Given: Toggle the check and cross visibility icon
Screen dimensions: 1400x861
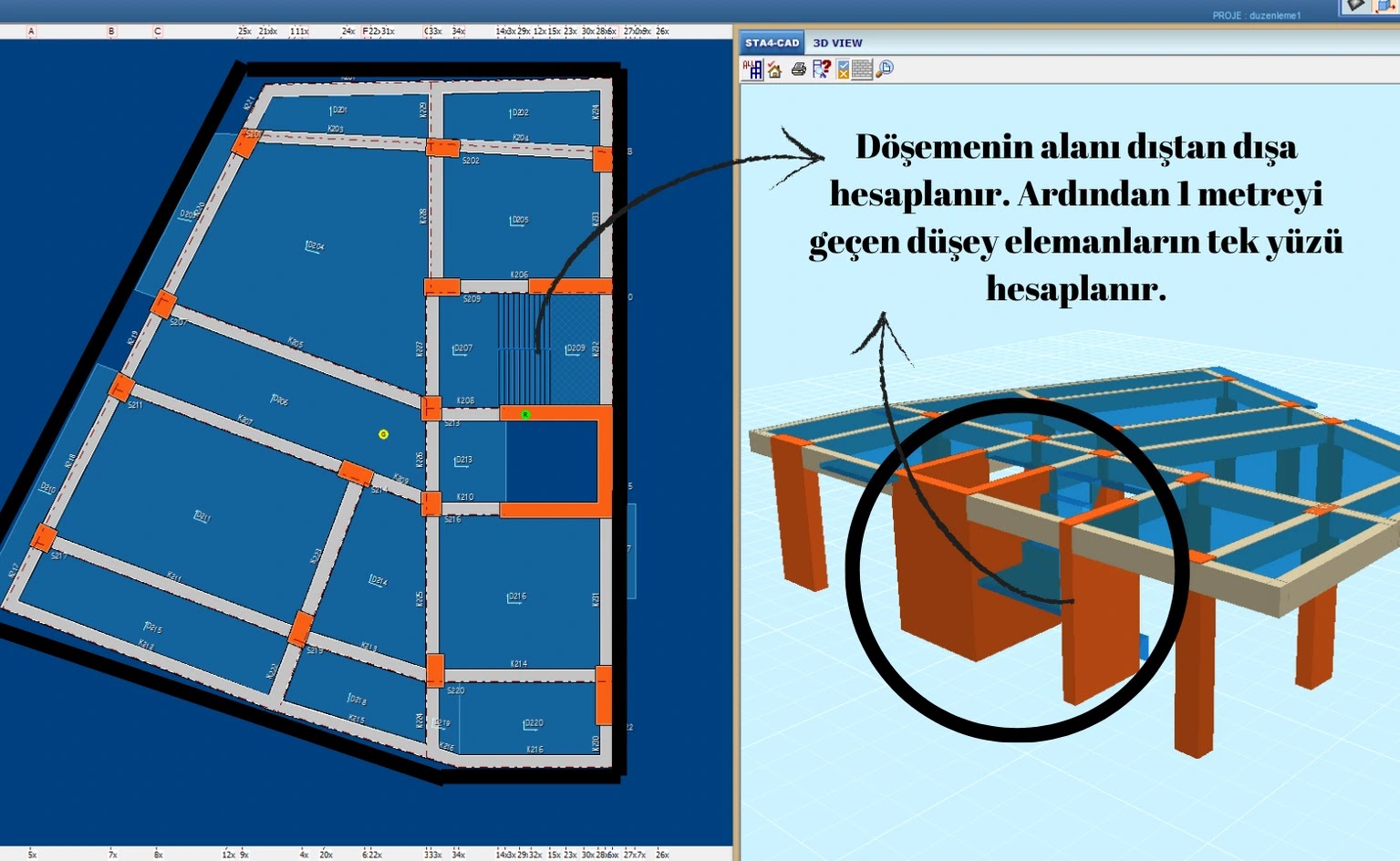Looking at the screenshot, I should pos(843,69).
